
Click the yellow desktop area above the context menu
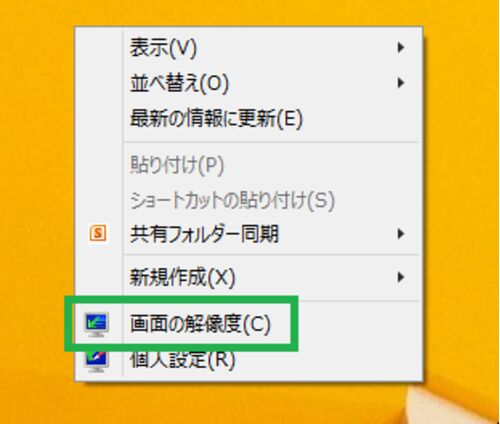(x=250, y=13)
